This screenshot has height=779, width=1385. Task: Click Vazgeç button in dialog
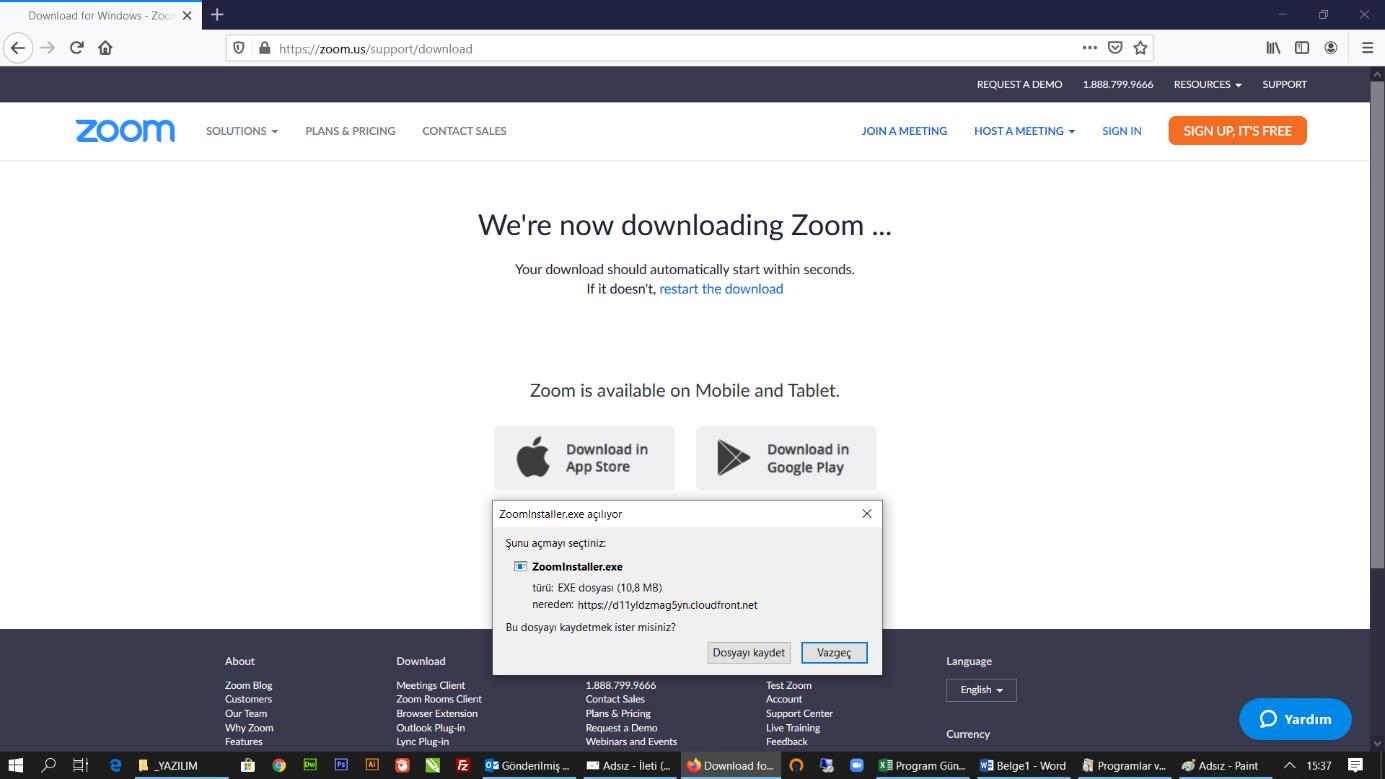pyautogui.click(x=834, y=653)
